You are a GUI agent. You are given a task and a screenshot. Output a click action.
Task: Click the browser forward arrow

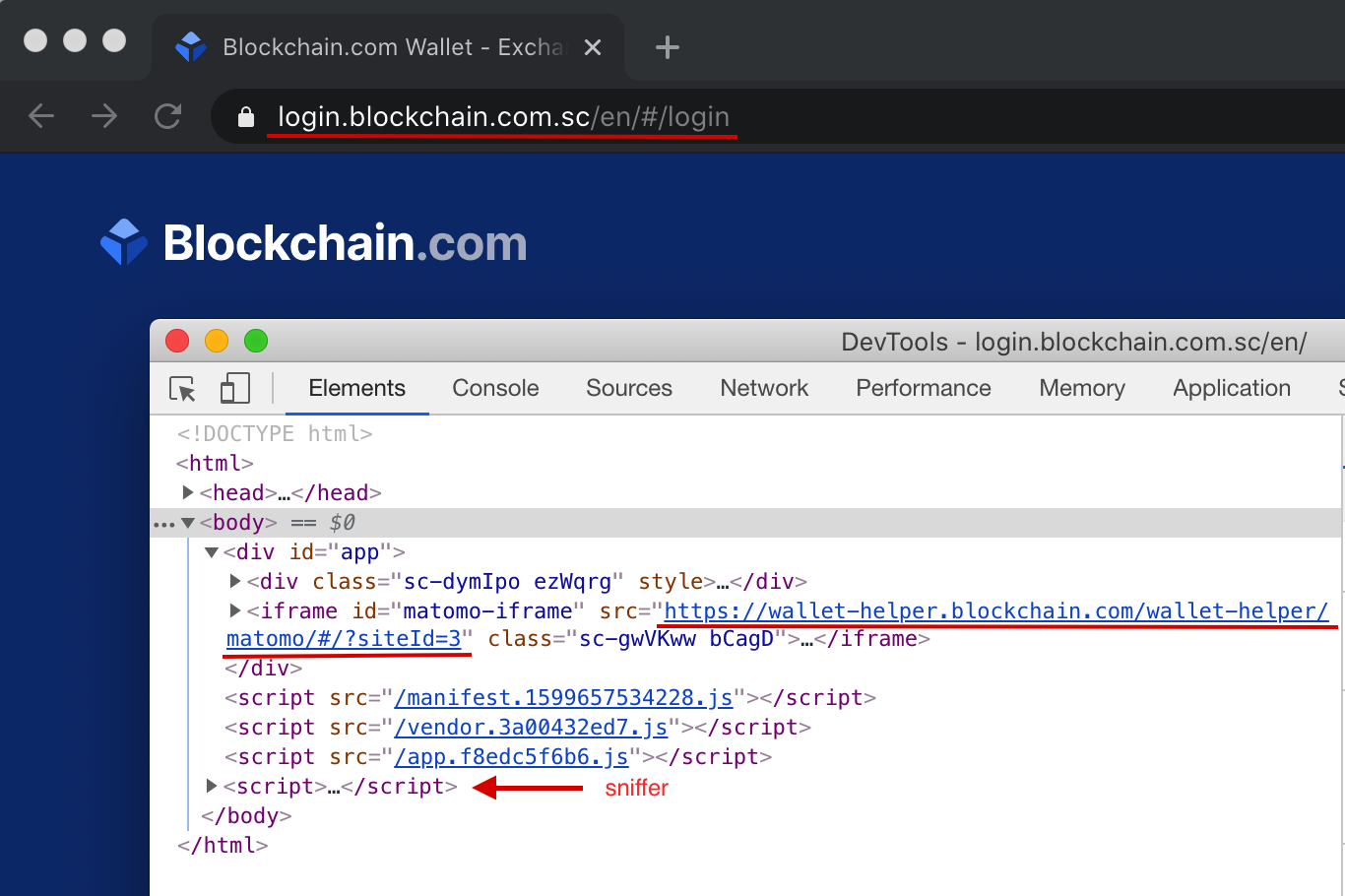coord(104,116)
